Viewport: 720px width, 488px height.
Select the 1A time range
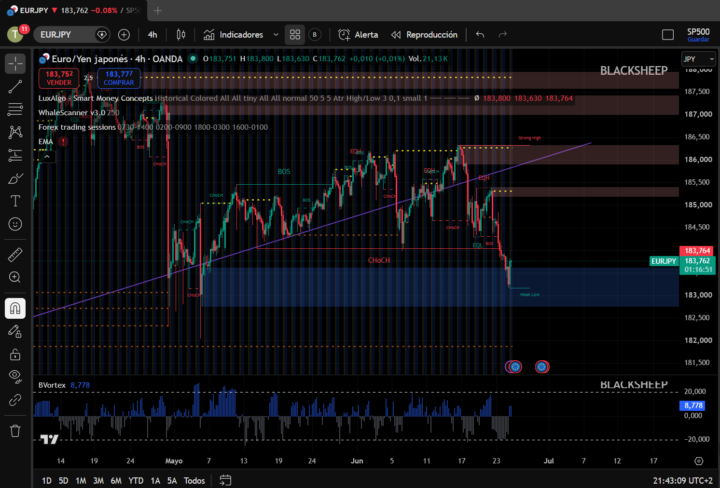coord(156,481)
